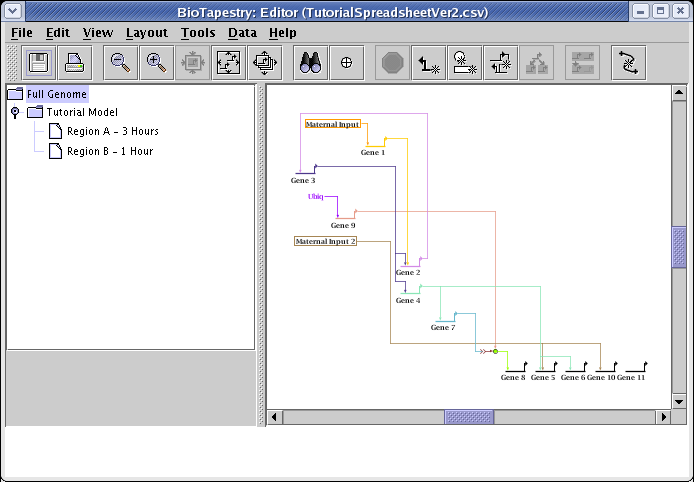Select Region A - 3 Hours
Screen dimensions: 694x482
point(112,132)
